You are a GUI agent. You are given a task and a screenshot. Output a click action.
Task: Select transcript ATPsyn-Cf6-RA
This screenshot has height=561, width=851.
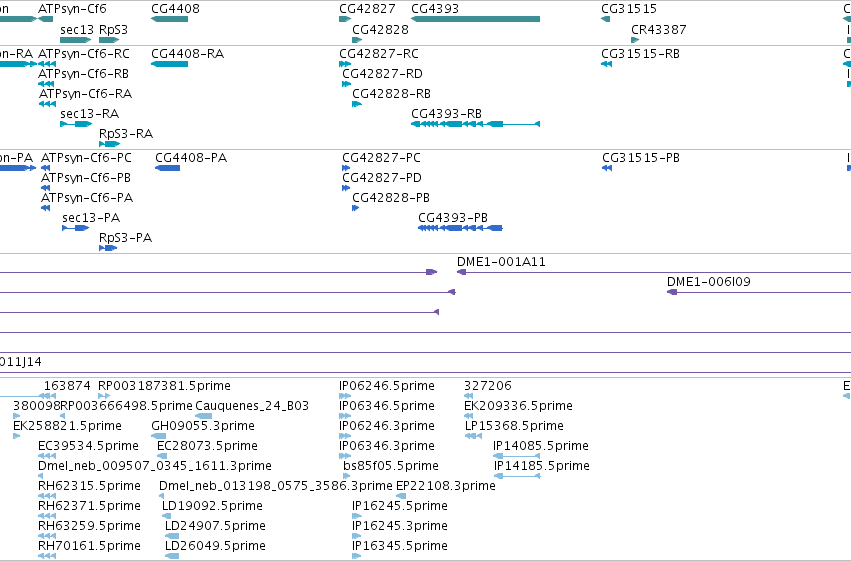pos(86,94)
